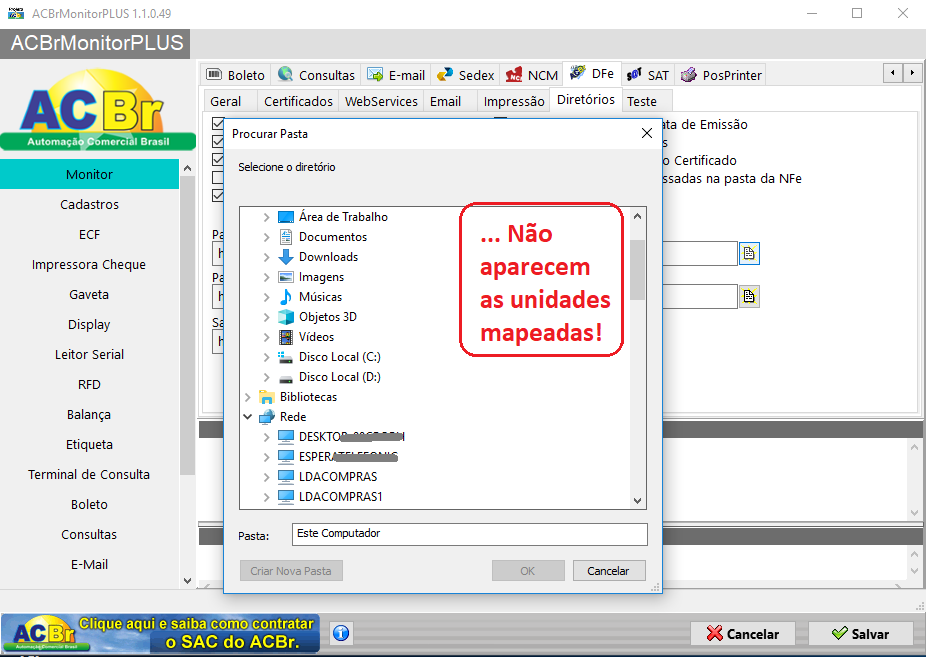Open the E-mail tab with envelope icon
This screenshot has height=657, width=926.
point(396,75)
